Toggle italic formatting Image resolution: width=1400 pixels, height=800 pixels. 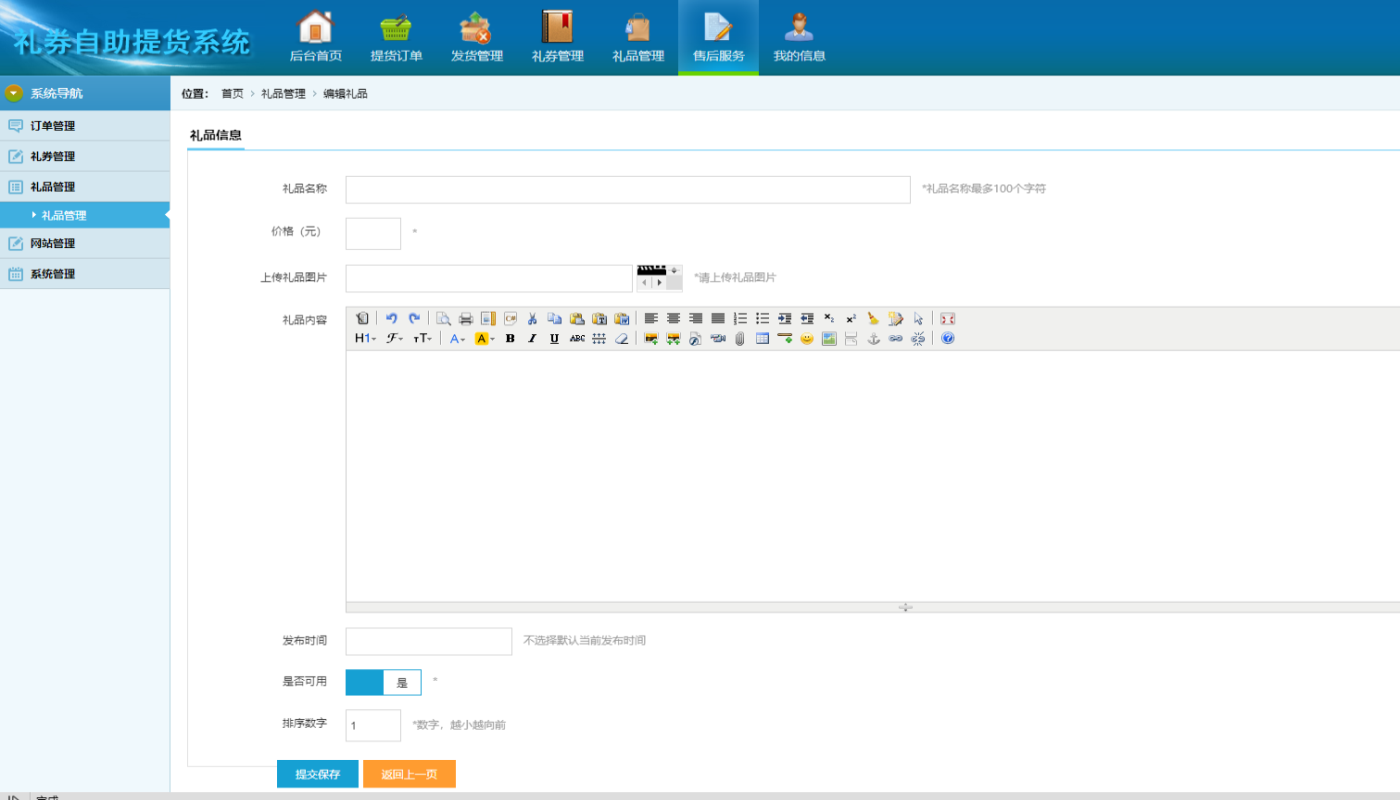coord(532,339)
